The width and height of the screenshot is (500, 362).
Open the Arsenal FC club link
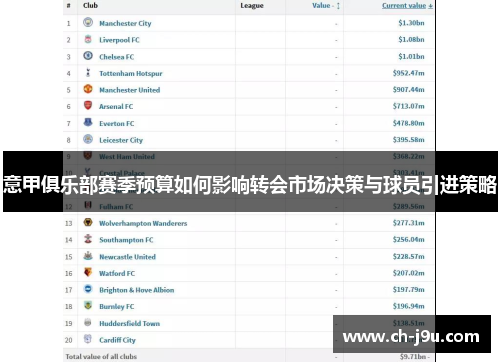tap(116, 107)
